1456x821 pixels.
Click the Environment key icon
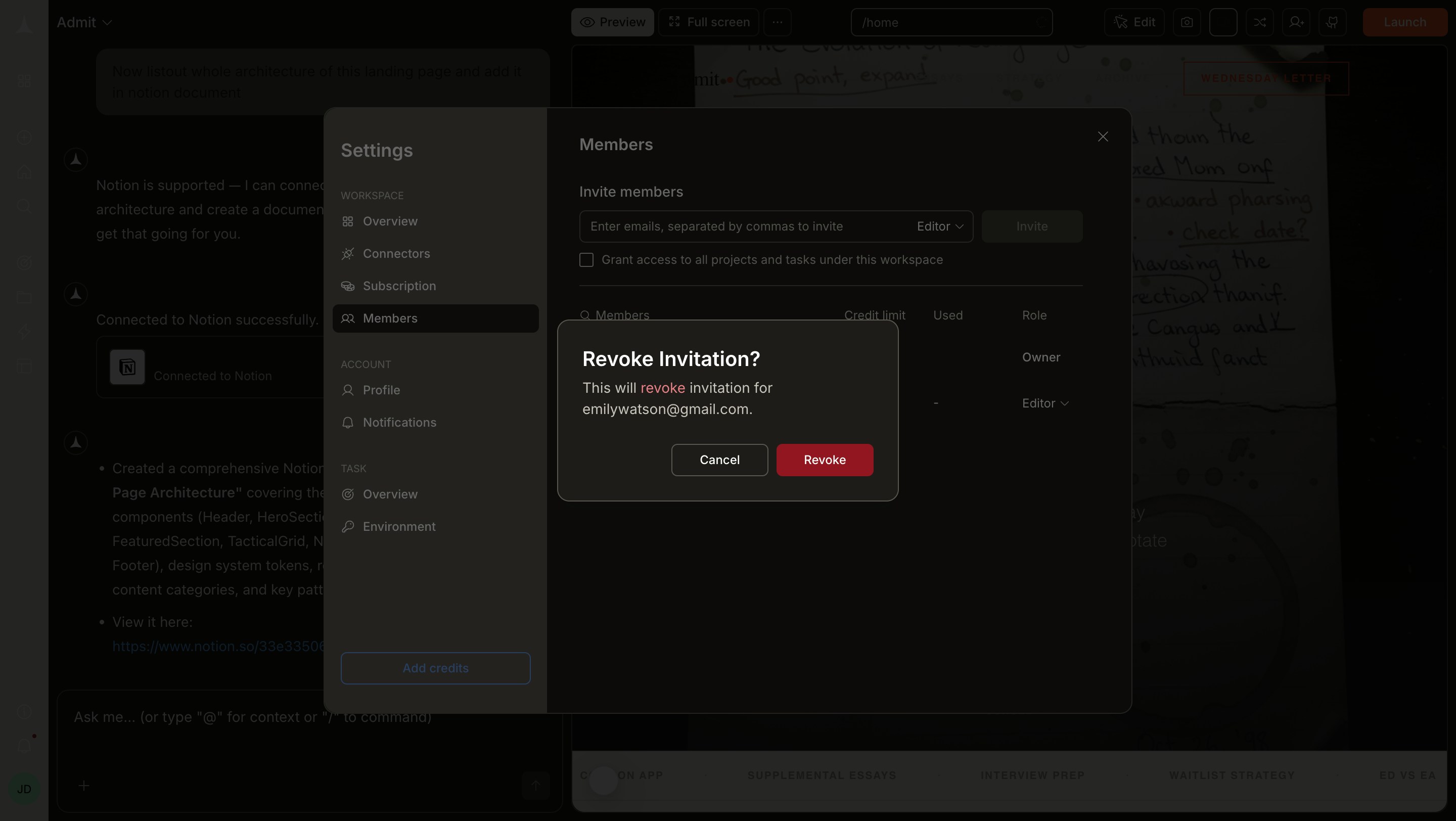348,527
